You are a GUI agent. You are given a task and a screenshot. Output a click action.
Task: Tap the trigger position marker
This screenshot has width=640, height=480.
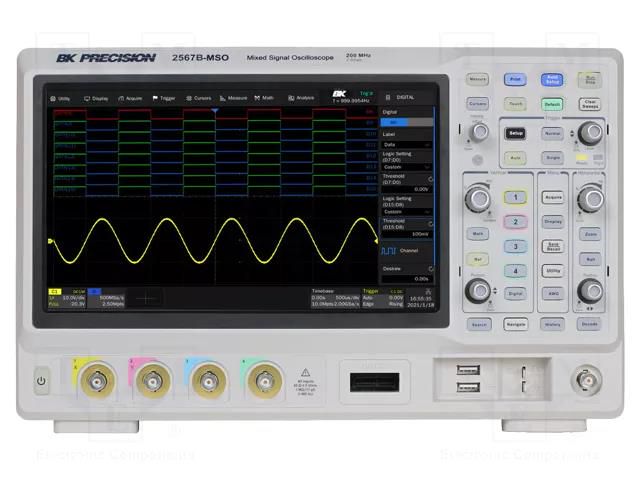point(215,111)
